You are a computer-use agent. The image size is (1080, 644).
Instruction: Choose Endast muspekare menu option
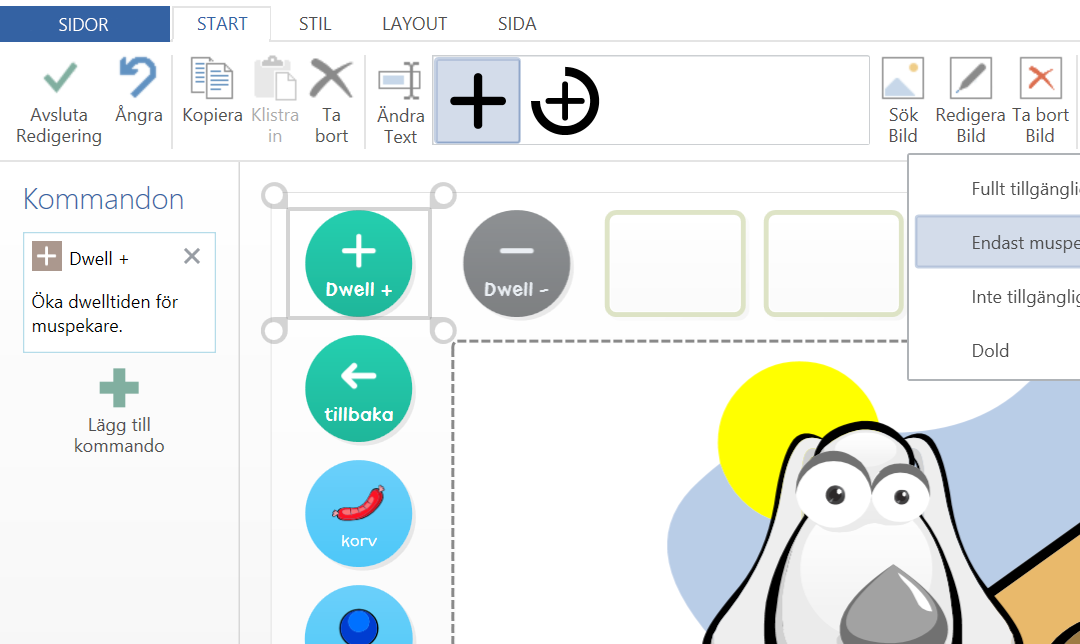[x=997, y=242]
